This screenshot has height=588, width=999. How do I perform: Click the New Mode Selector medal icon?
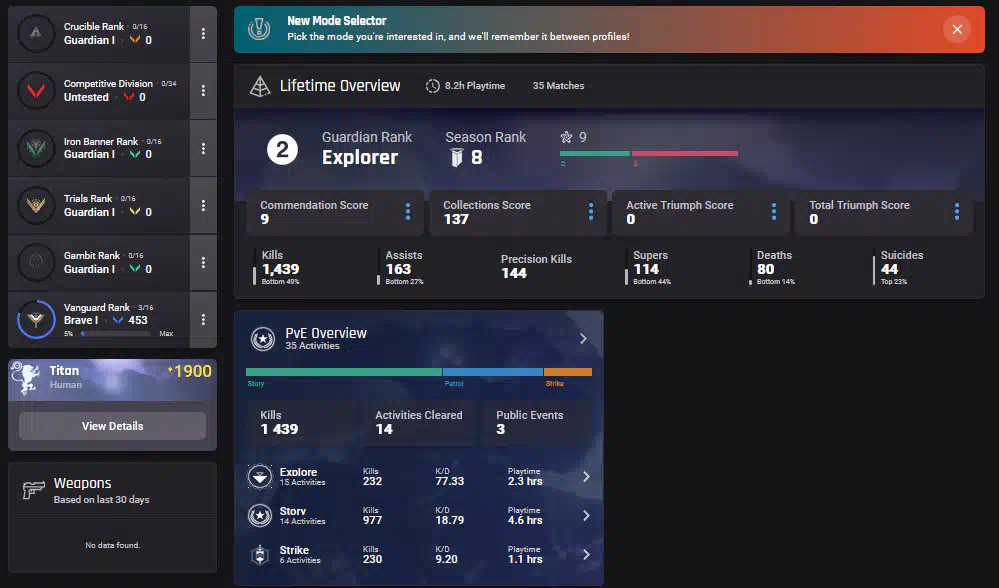pos(259,29)
